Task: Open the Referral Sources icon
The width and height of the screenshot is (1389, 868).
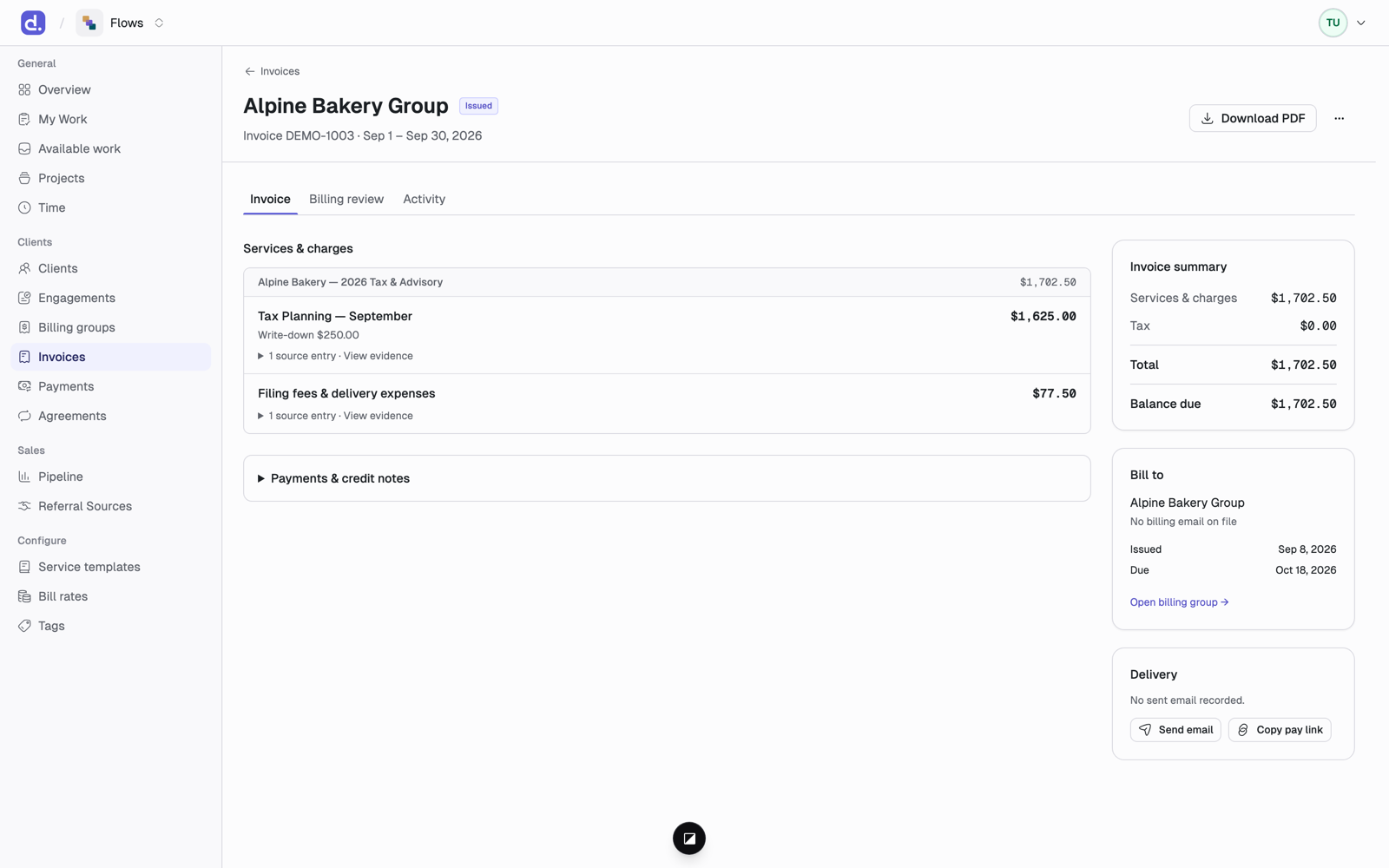Action: (24, 506)
